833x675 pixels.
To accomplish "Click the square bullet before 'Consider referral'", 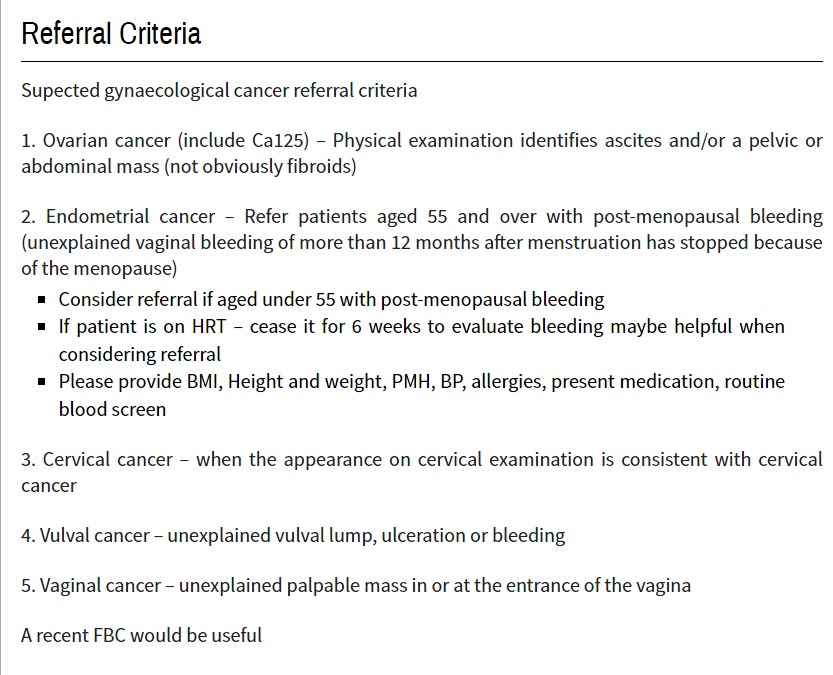I will coord(42,299).
